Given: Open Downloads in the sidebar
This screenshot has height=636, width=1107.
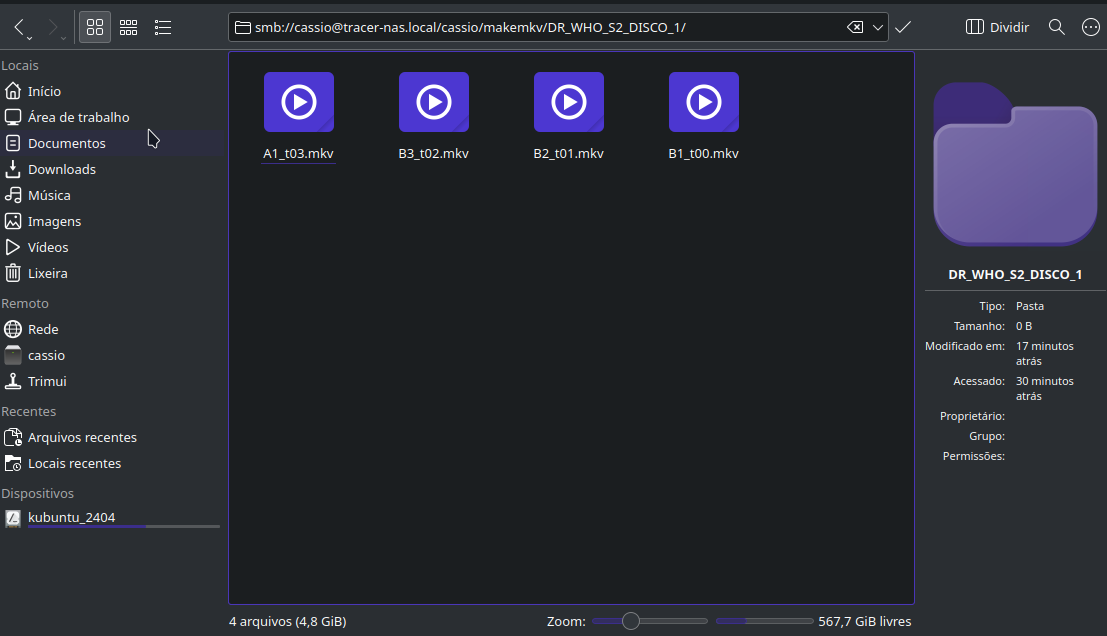Looking at the screenshot, I should coord(62,169).
